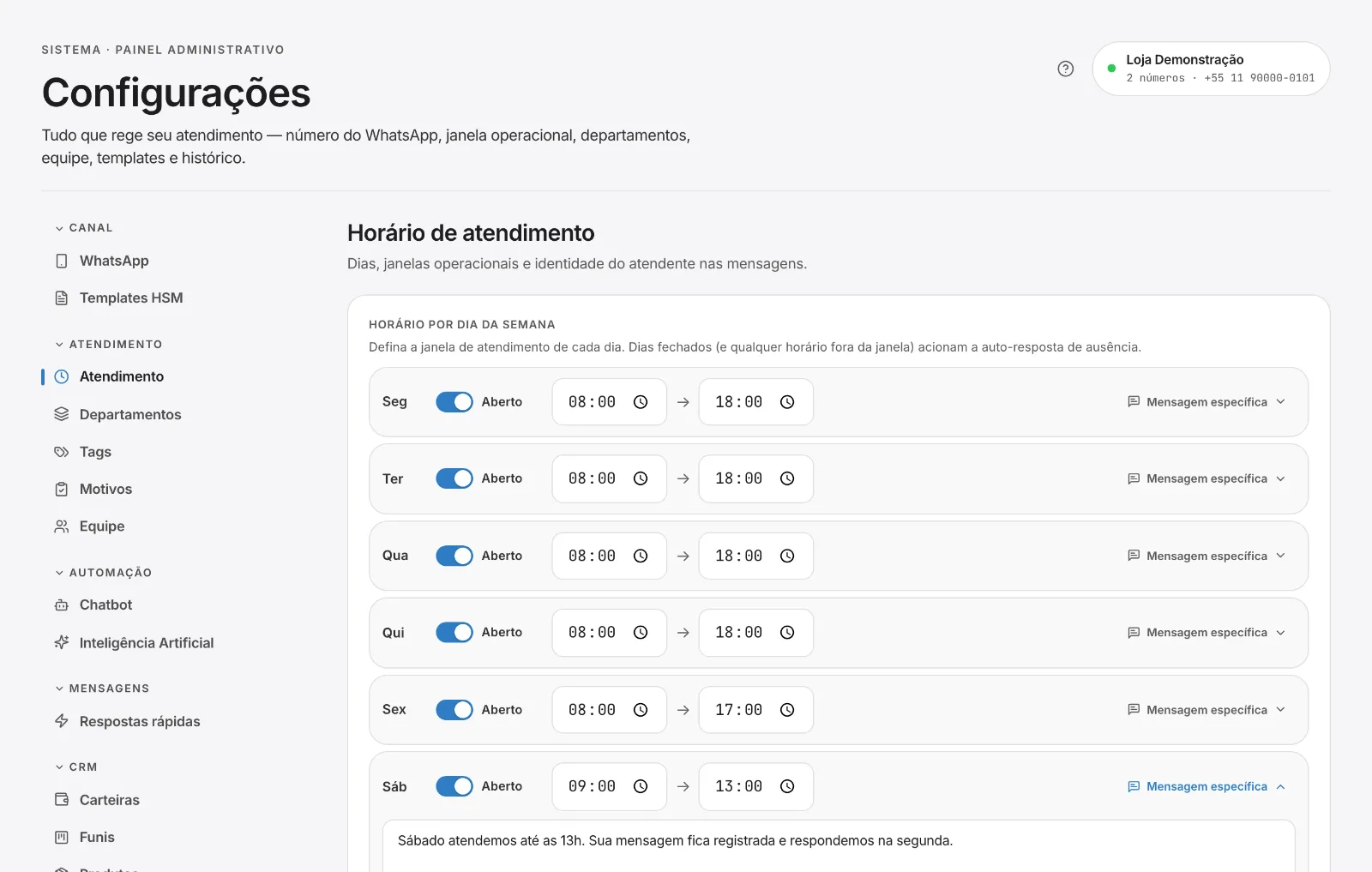1372x872 pixels.
Task: Toggle Seg open switch off
Action: [454, 402]
